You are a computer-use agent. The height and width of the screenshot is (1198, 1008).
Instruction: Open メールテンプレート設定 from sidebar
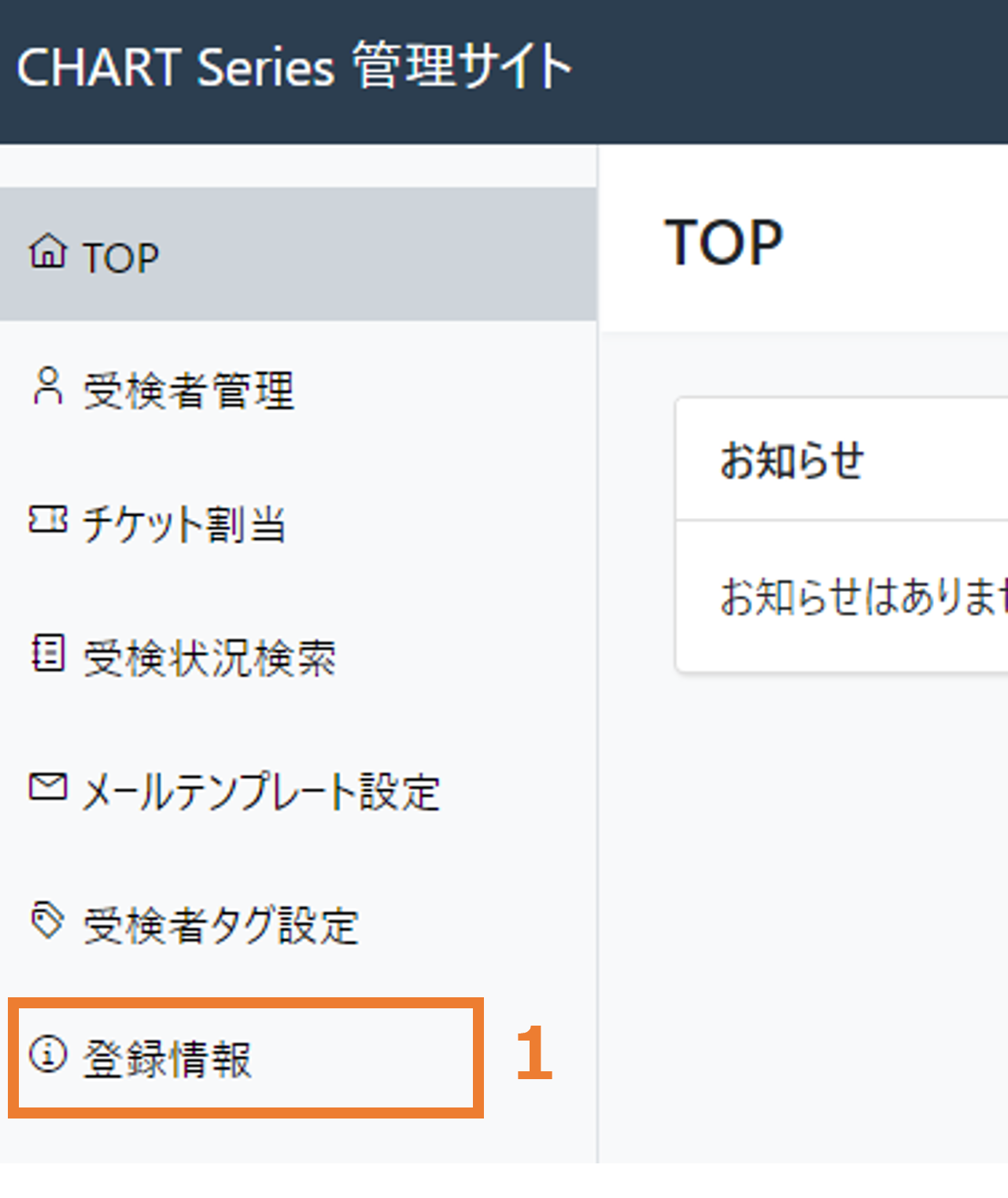coord(298,789)
